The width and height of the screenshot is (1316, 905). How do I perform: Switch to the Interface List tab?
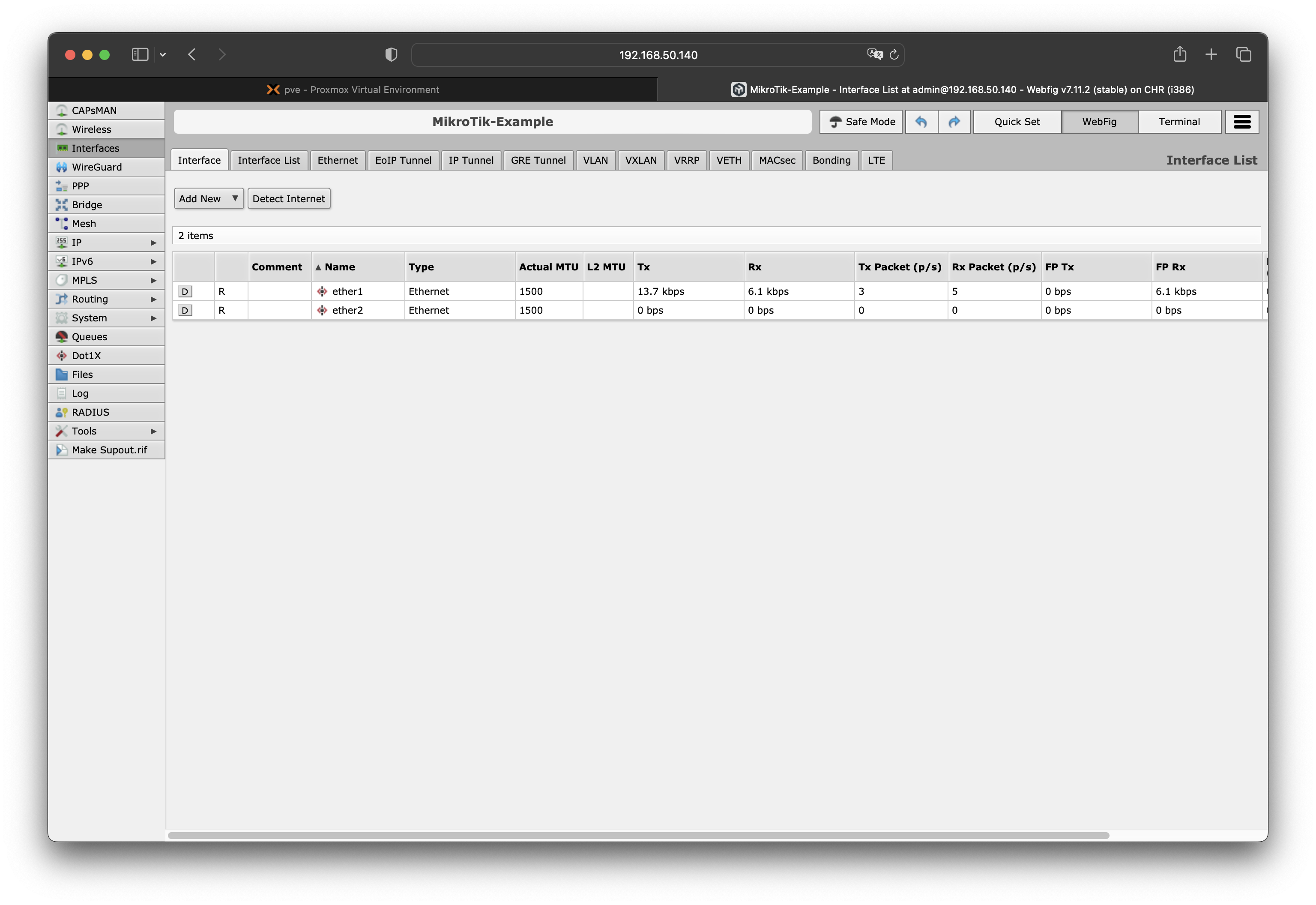pos(269,160)
